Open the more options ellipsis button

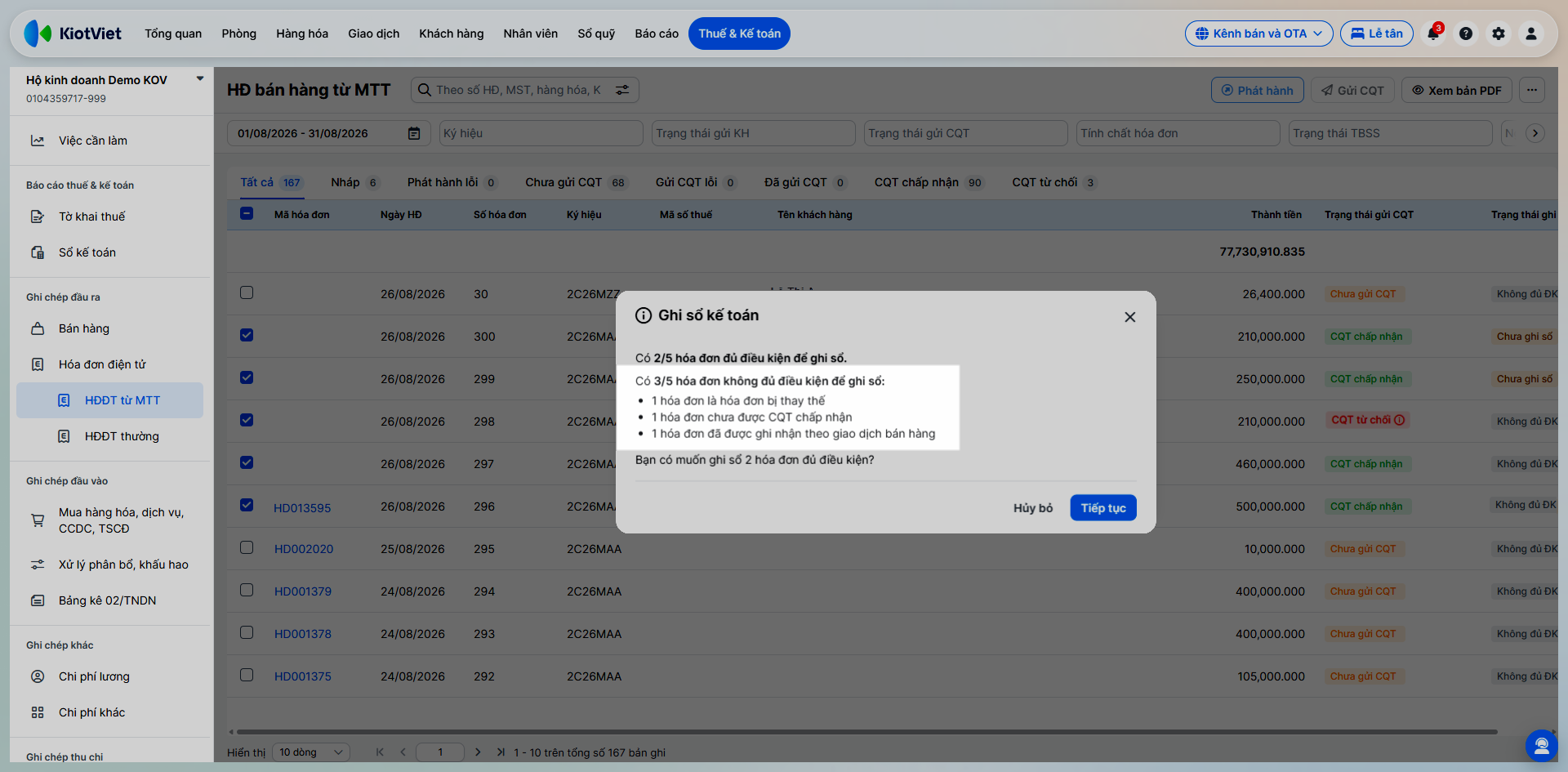pos(1532,90)
